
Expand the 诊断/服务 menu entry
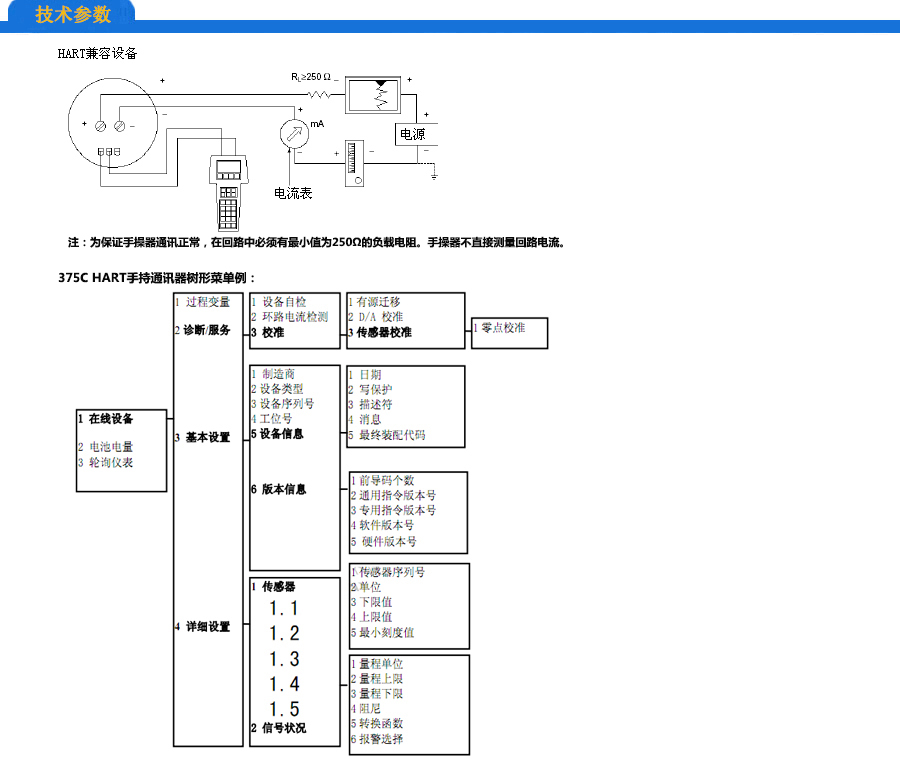pyautogui.click(x=207, y=330)
